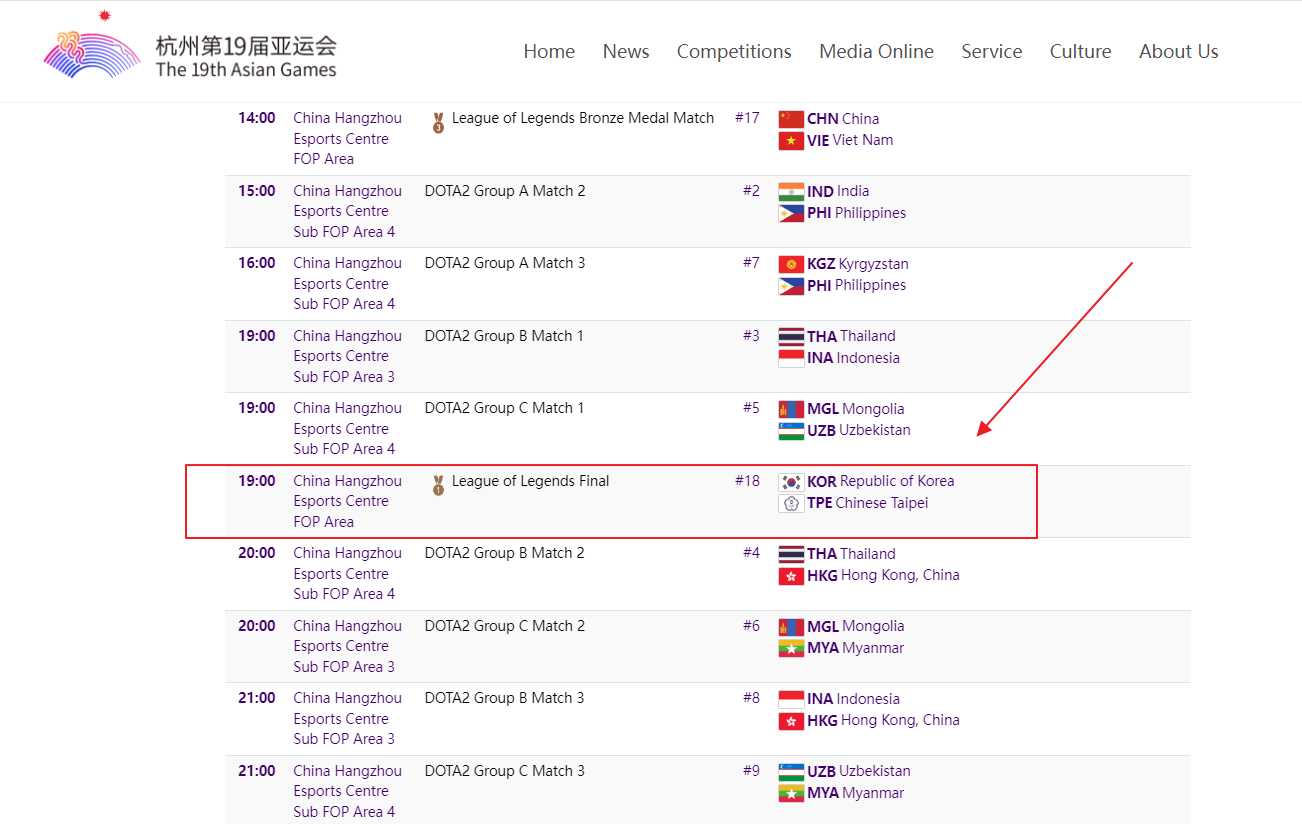
Task: Click the Chinese Taipei flag icon
Action: click(x=791, y=503)
